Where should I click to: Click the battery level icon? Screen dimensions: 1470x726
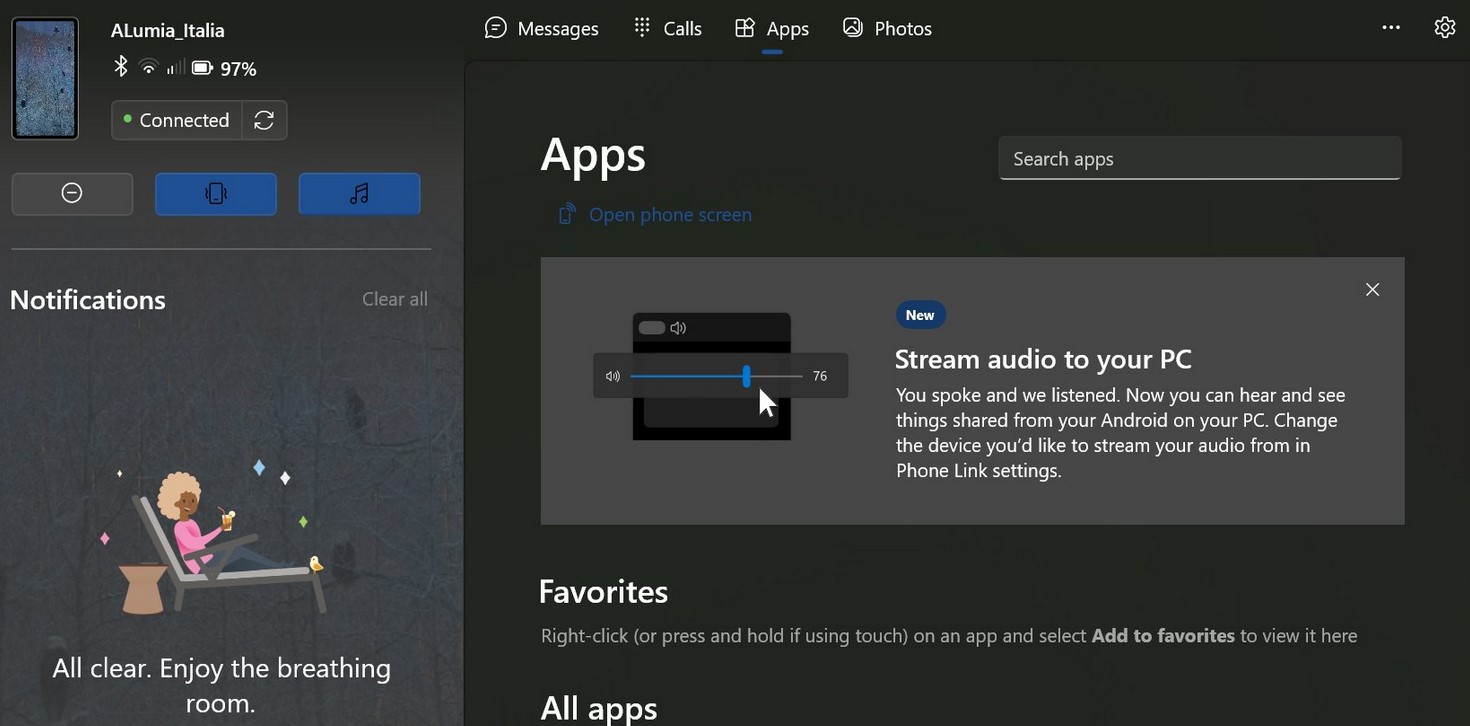202,68
